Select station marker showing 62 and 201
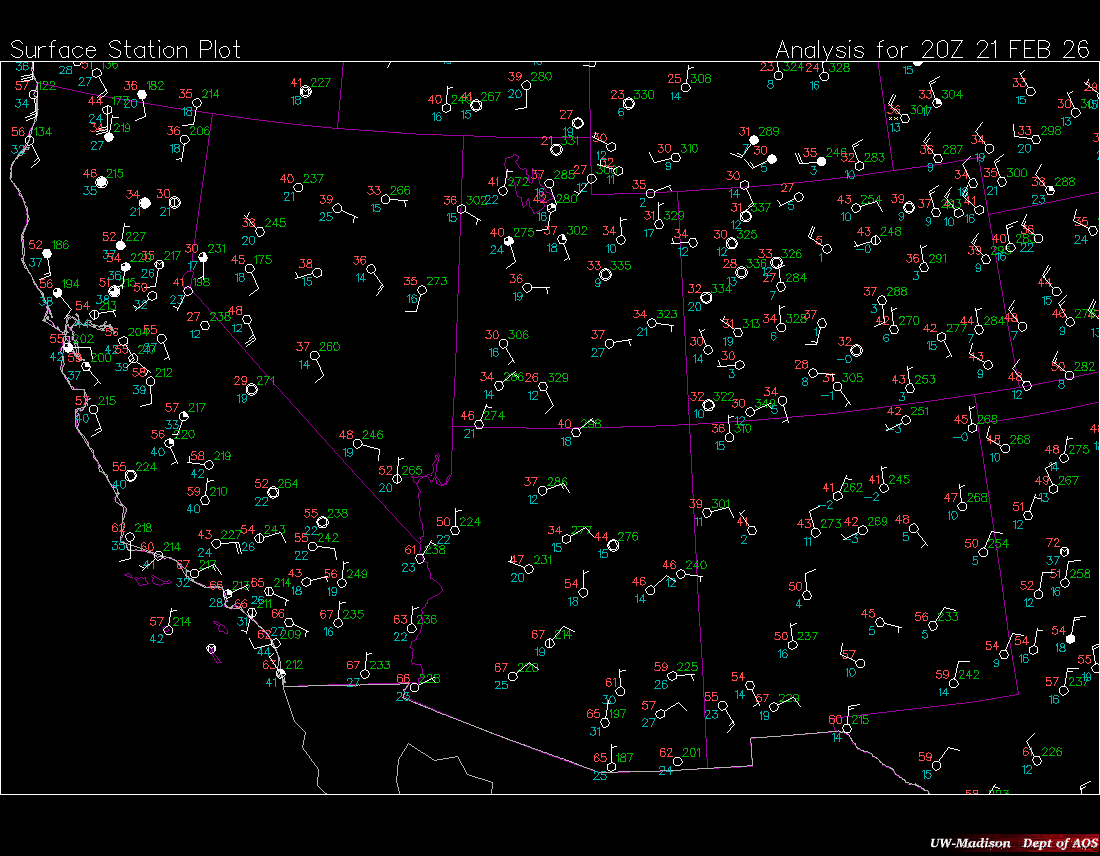Image resolution: width=1100 pixels, height=856 pixels. click(677, 761)
